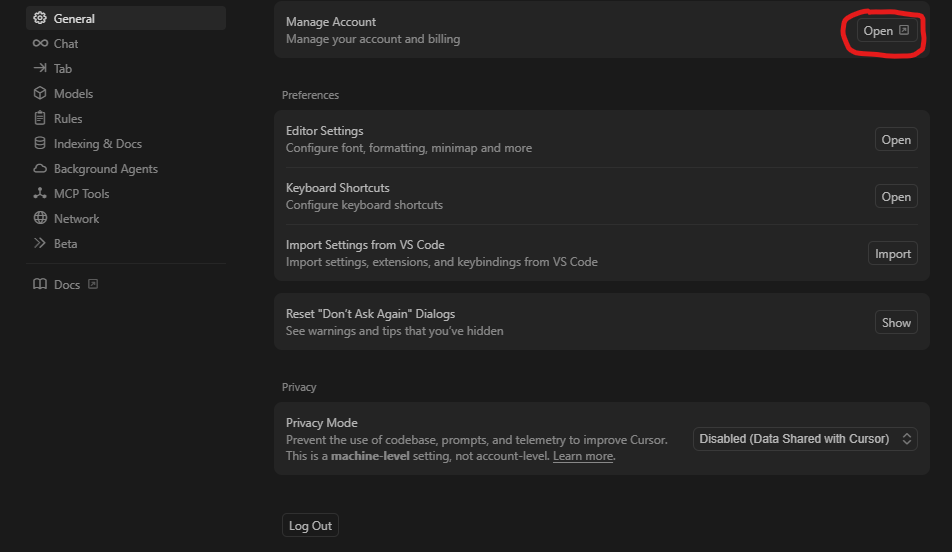The height and width of the screenshot is (552, 952).
Task: Click the Models cube icon
Action: (40, 93)
